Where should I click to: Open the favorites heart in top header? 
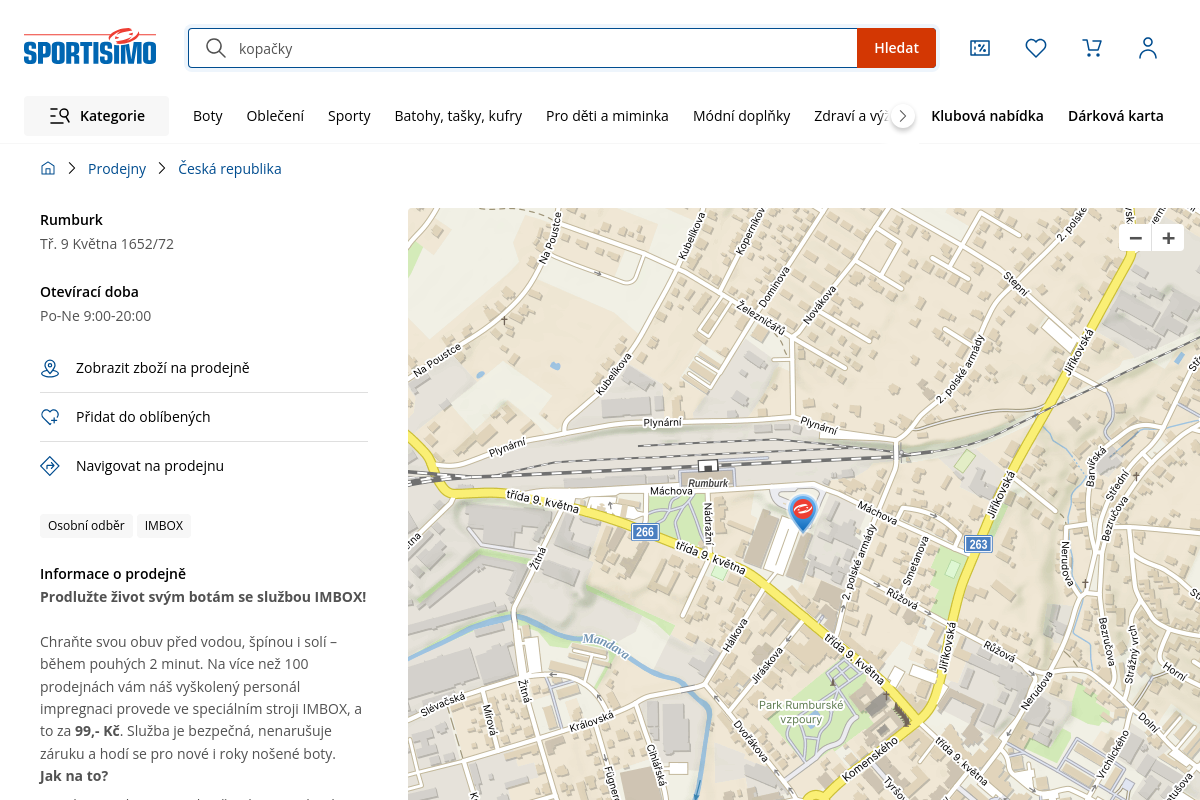[1036, 48]
